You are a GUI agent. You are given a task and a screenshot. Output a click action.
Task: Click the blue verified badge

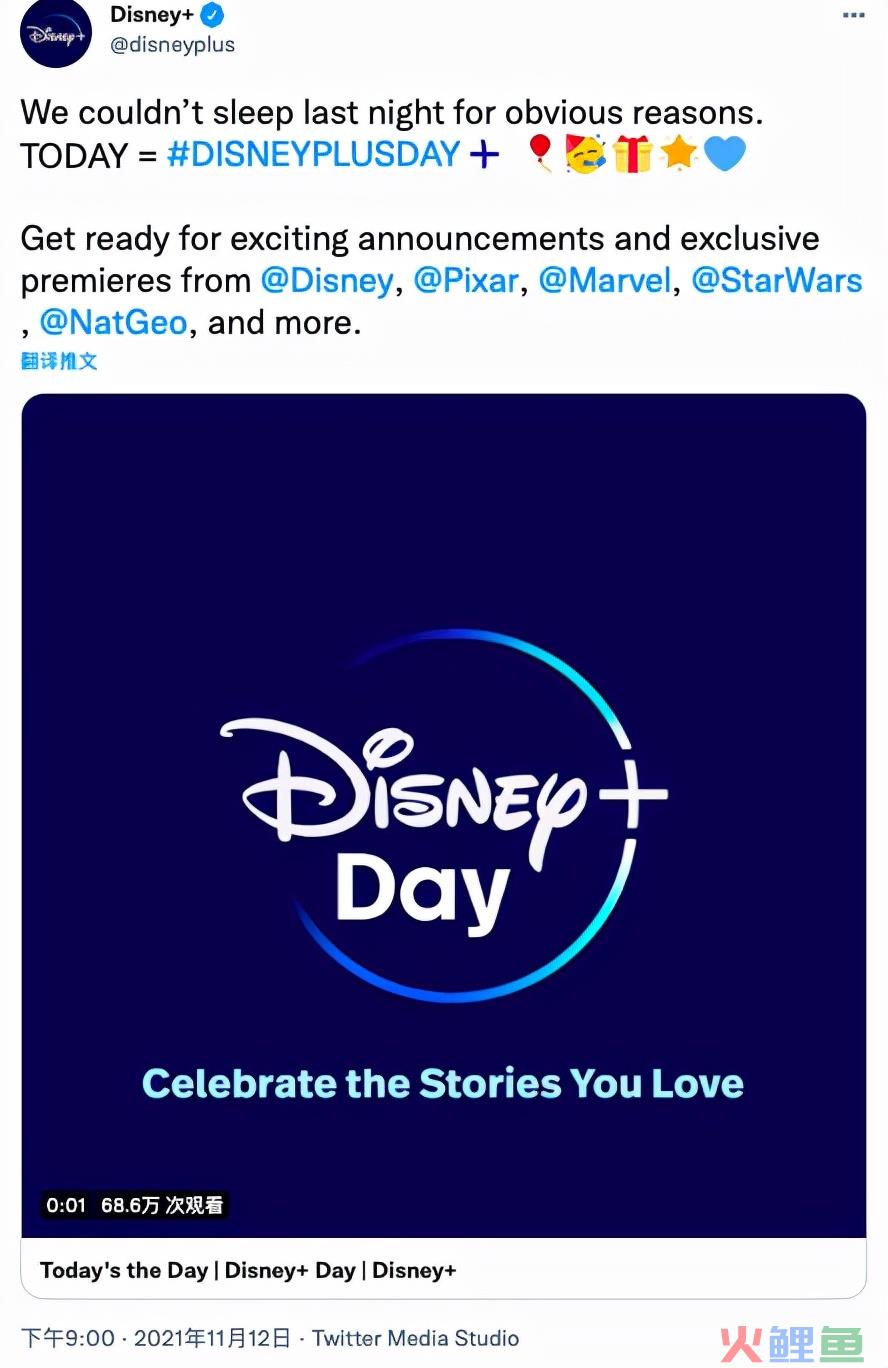click(x=213, y=16)
